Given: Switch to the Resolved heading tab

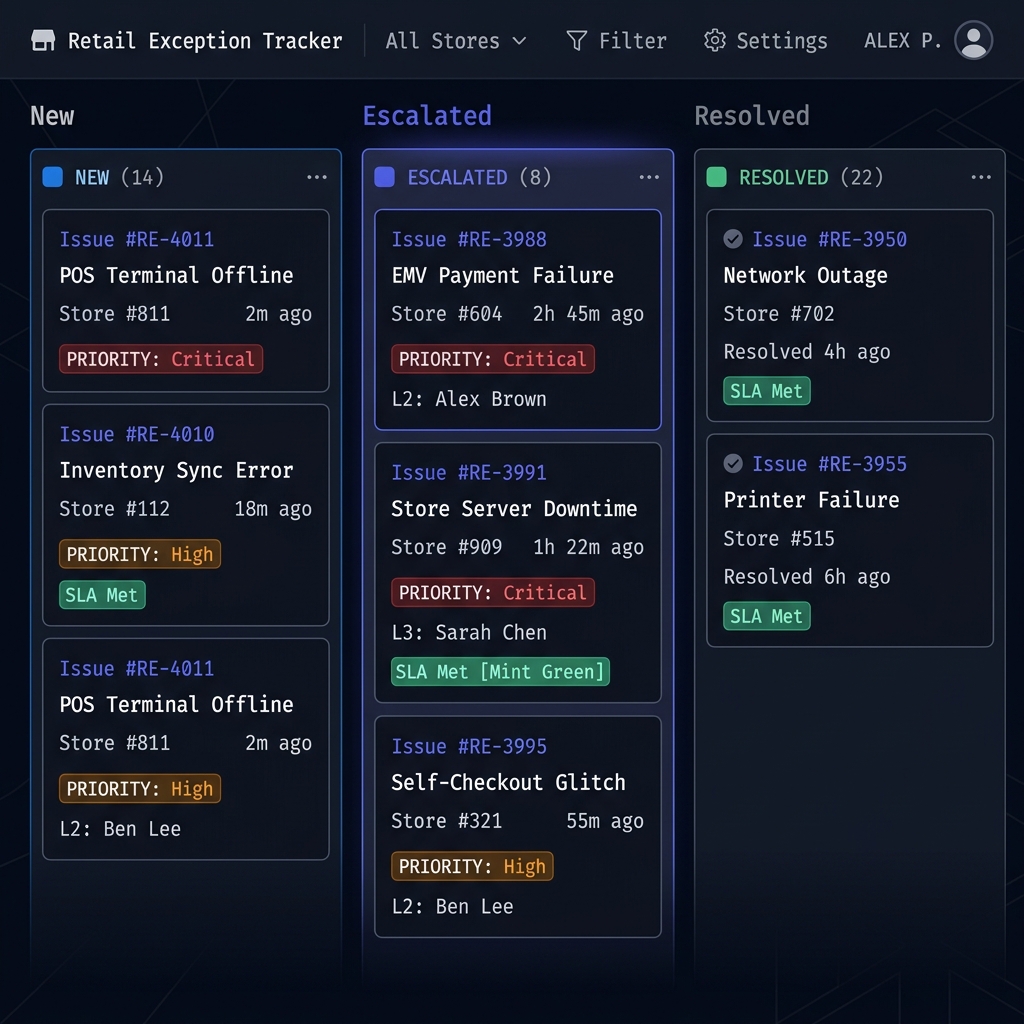Looking at the screenshot, I should tap(752, 116).
